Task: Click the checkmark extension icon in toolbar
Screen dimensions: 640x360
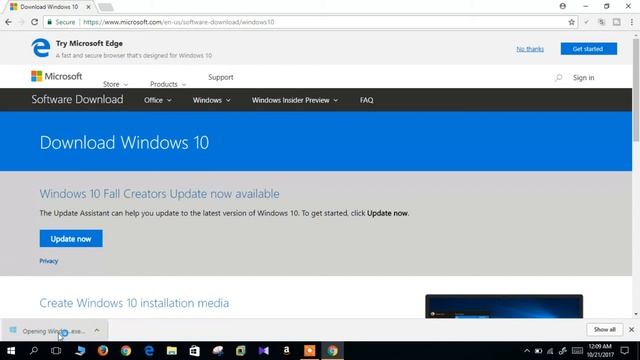Action: pyautogui.click(x=587, y=22)
